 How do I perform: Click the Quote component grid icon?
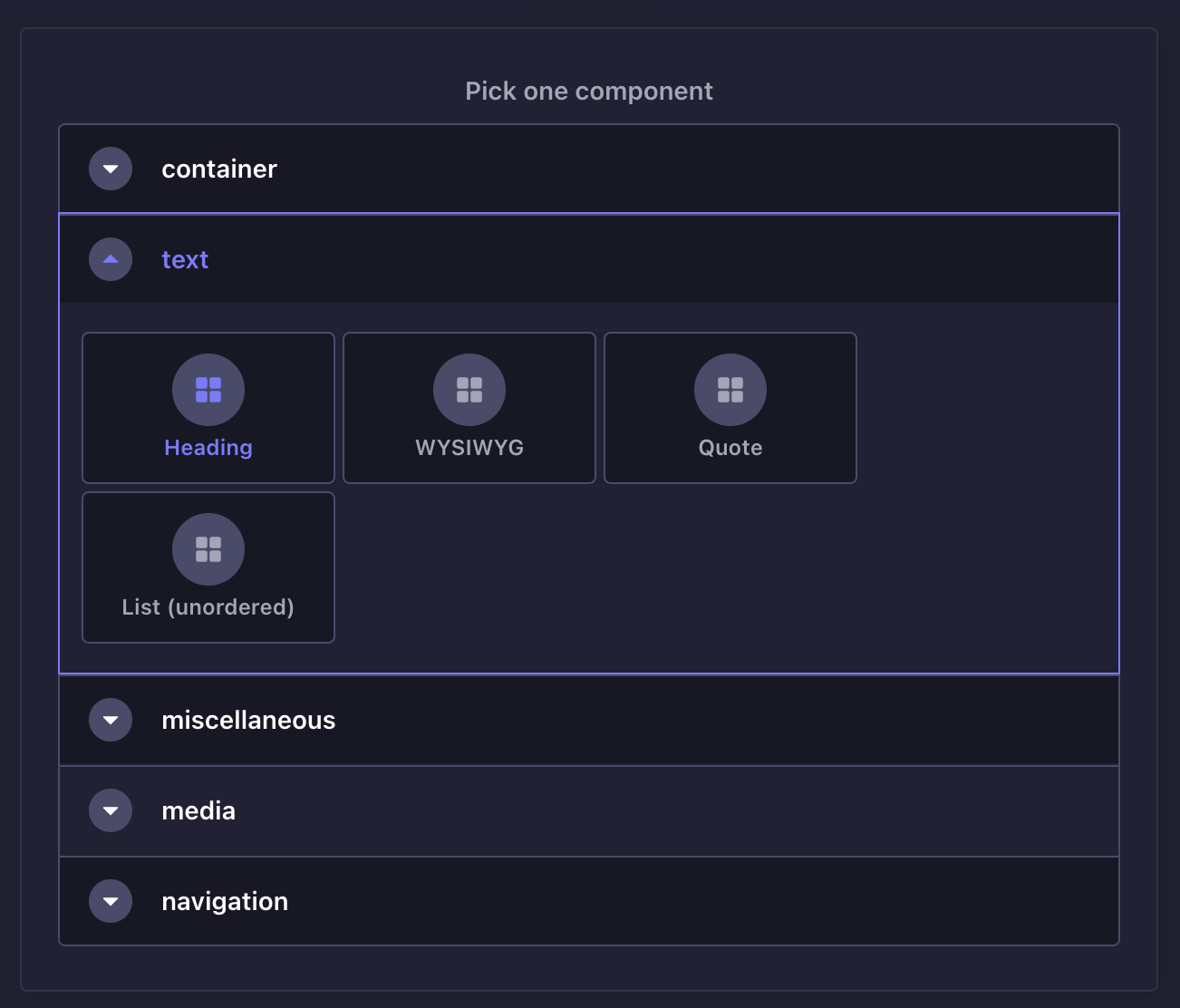click(730, 390)
